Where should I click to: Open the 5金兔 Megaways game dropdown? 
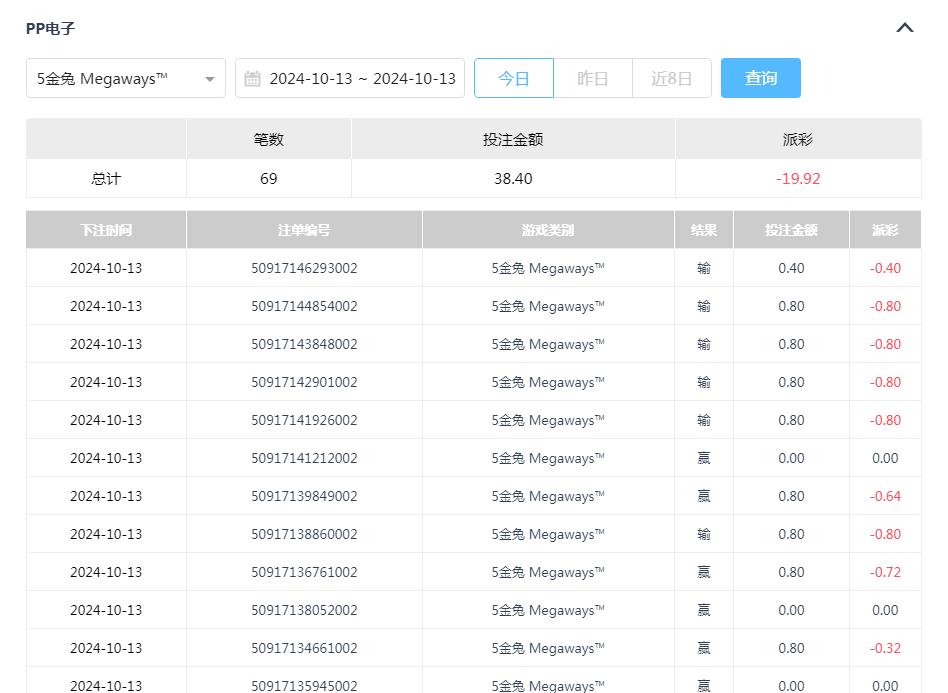click(x=126, y=79)
